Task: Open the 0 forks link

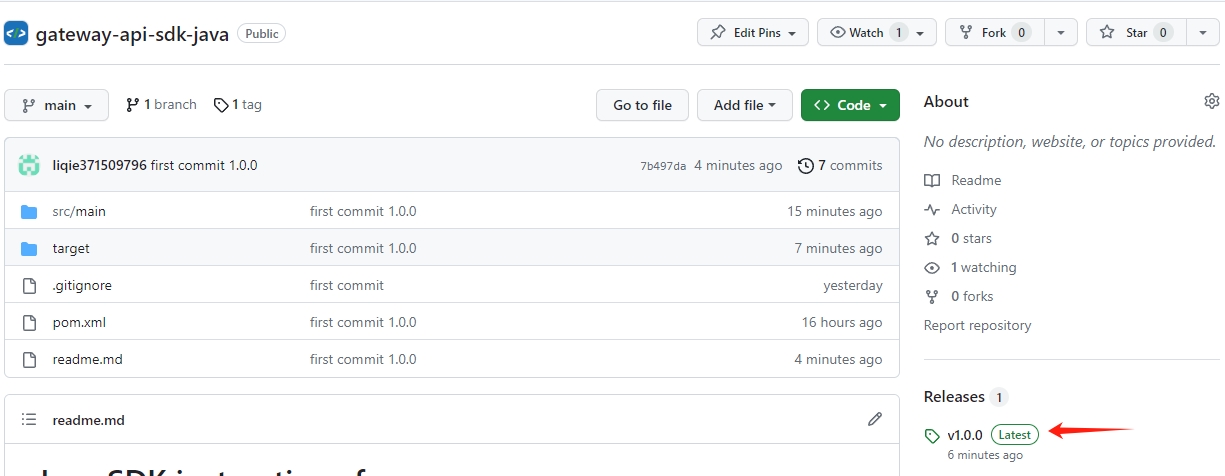Action: [x=959, y=296]
